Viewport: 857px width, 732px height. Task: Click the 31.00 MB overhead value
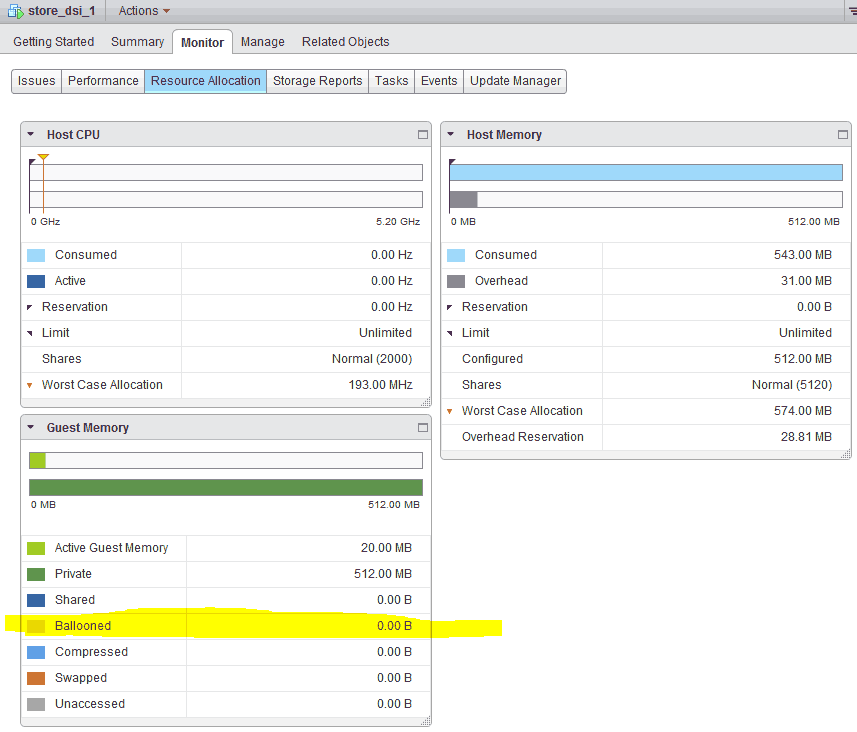806,281
